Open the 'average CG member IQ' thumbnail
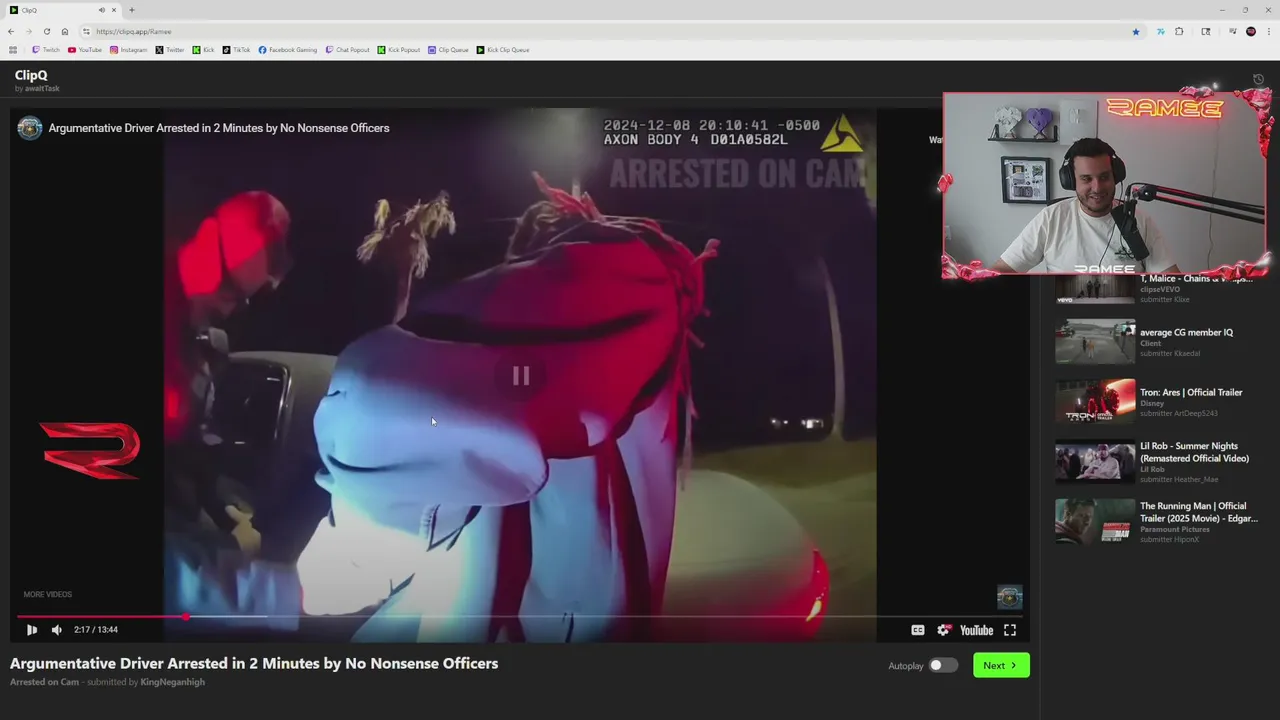 pos(1095,342)
